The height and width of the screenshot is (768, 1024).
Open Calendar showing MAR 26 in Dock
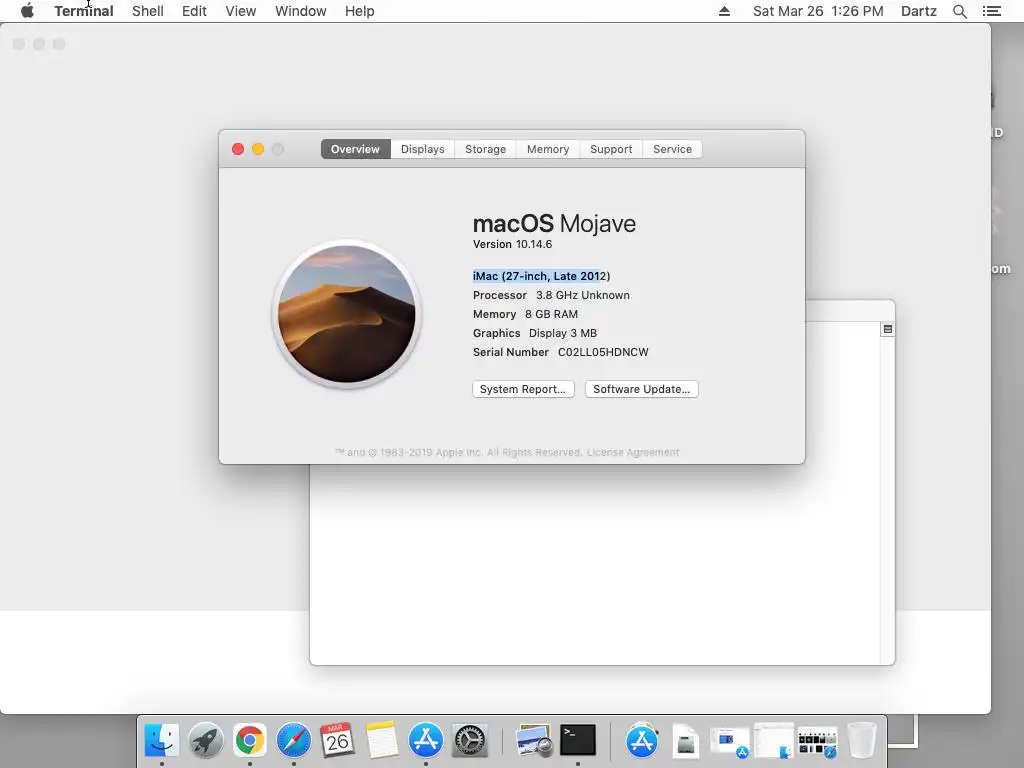pyautogui.click(x=337, y=741)
